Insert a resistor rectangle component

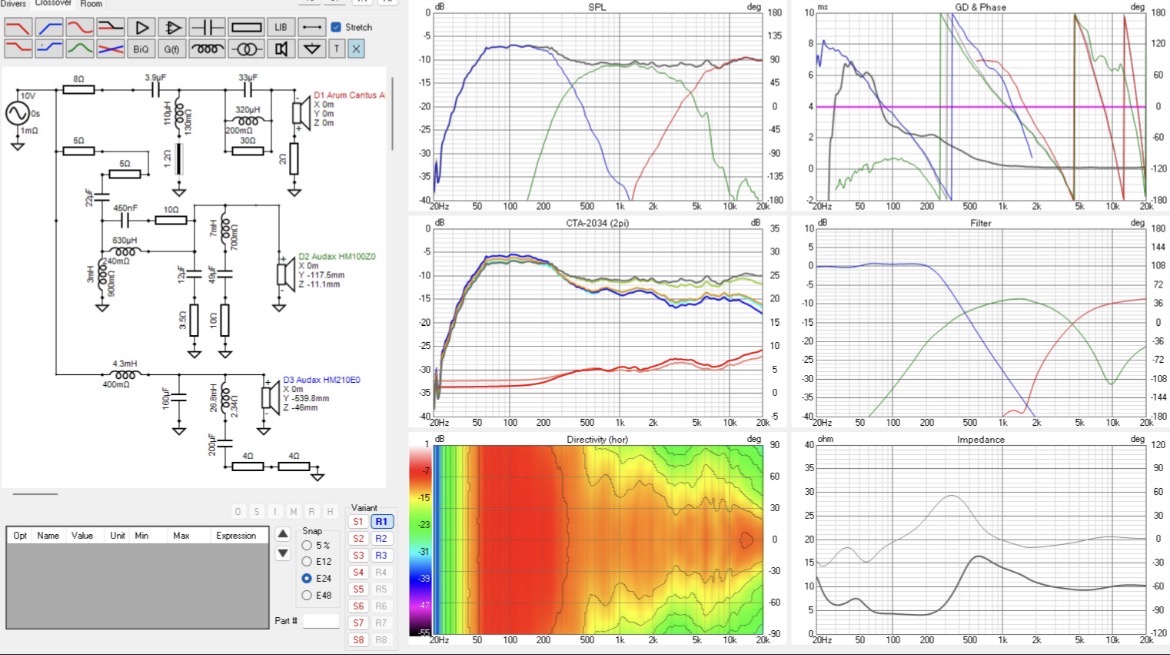pos(246,28)
